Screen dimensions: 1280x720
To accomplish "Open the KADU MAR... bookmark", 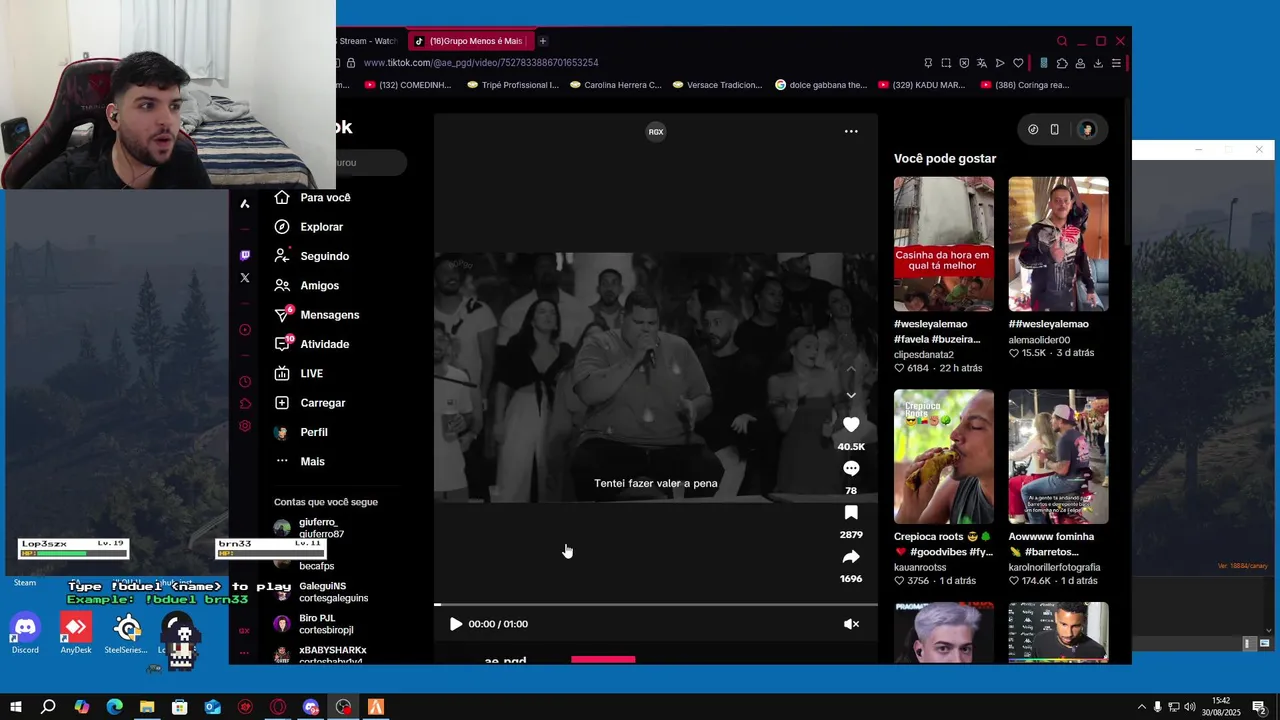I will point(922,85).
